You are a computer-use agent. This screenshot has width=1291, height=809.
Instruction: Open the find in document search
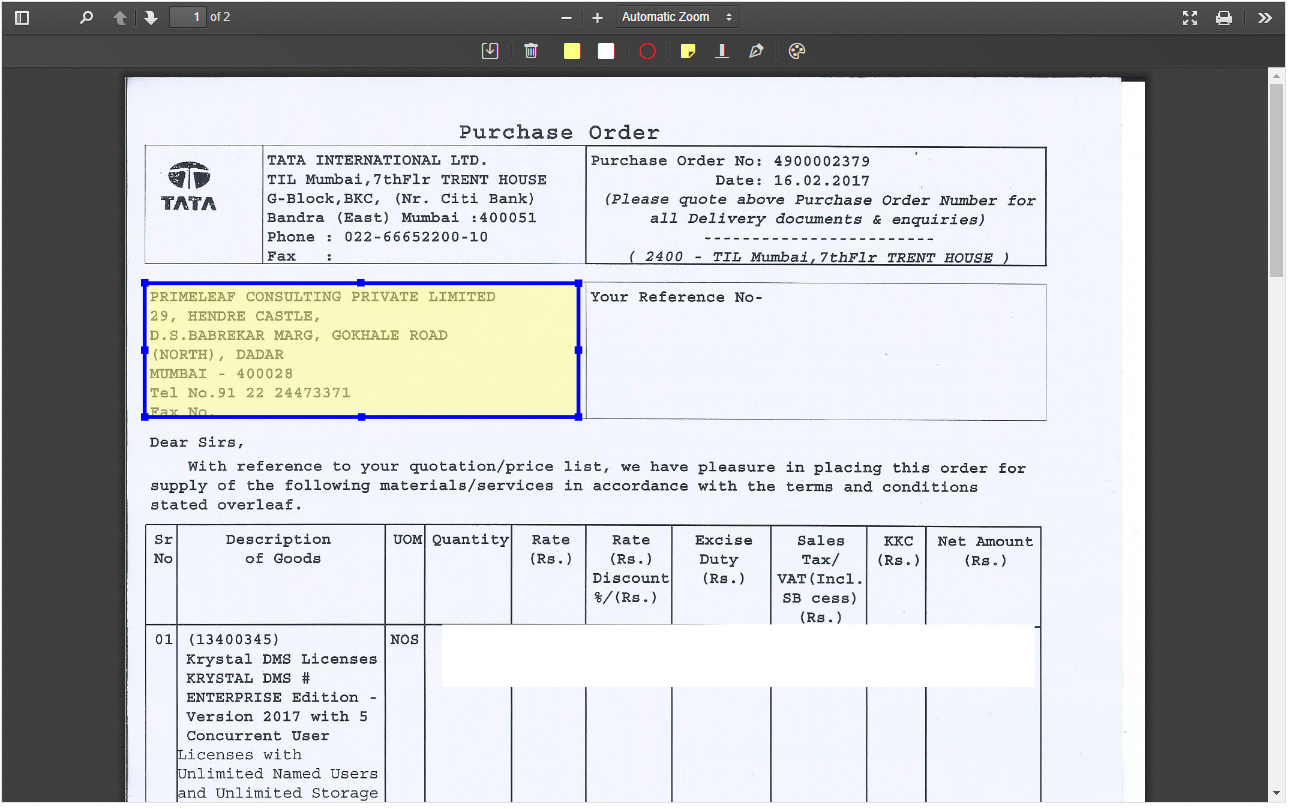[x=86, y=18]
